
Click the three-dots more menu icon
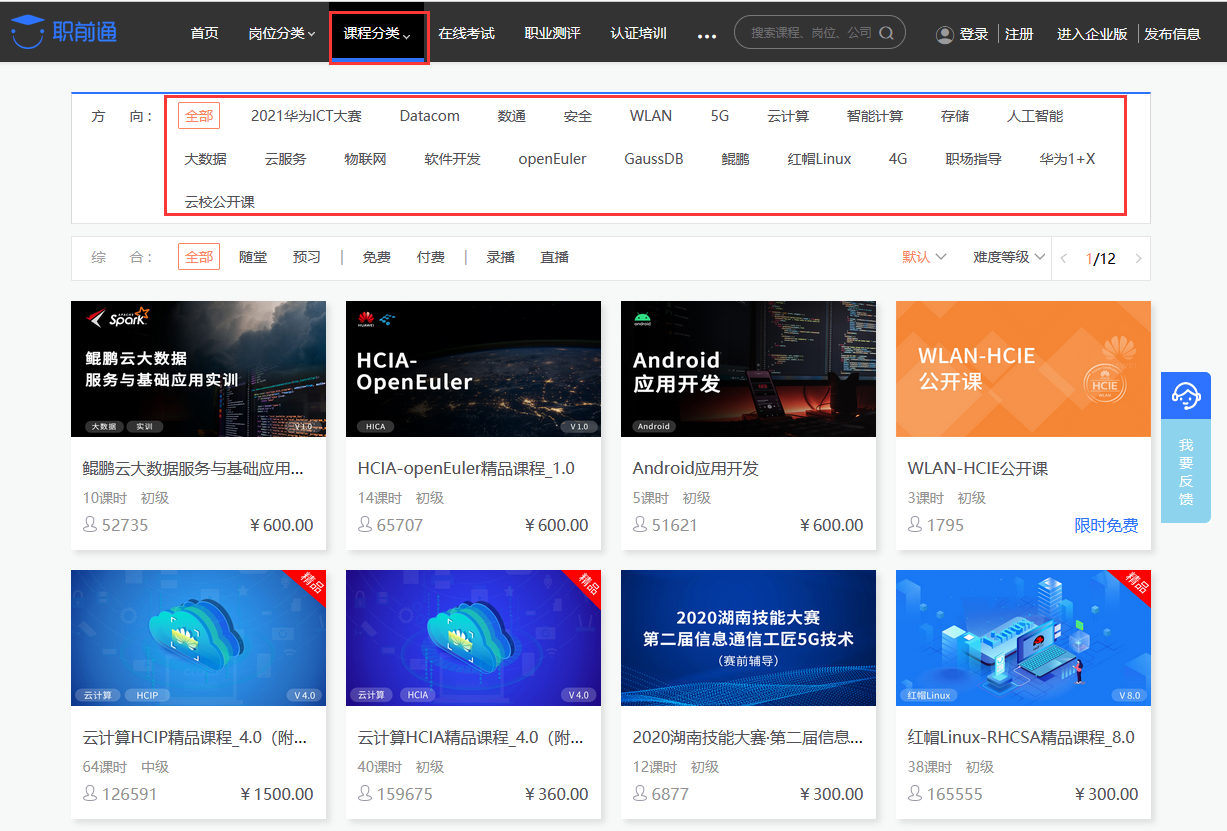707,36
